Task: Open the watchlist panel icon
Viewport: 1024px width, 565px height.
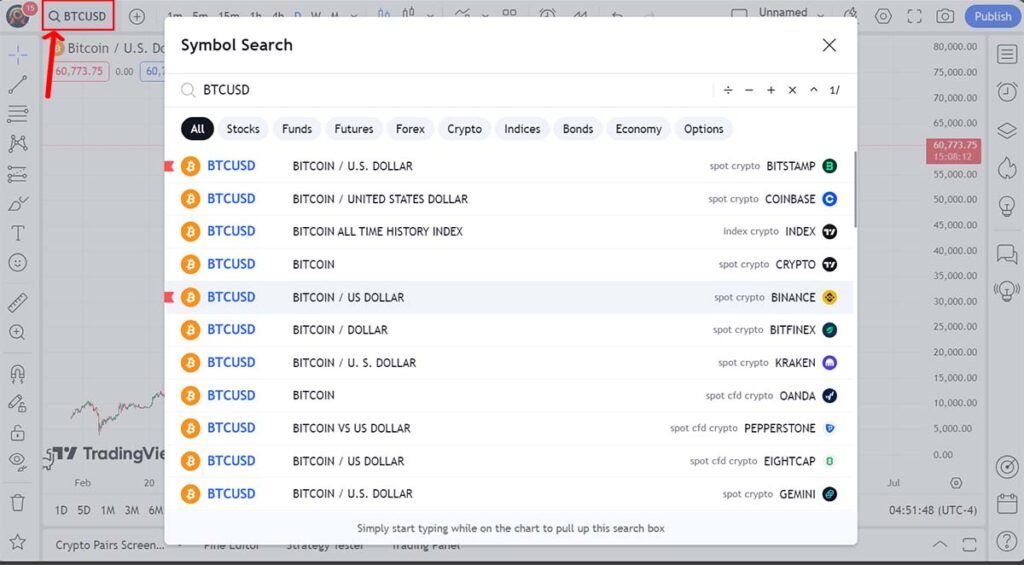Action: click(x=1006, y=54)
